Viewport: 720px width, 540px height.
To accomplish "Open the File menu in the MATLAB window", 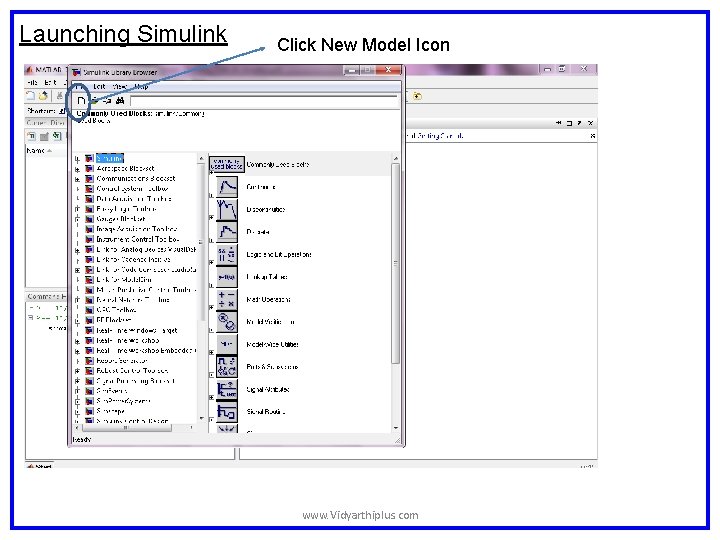I will click(x=32, y=83).
